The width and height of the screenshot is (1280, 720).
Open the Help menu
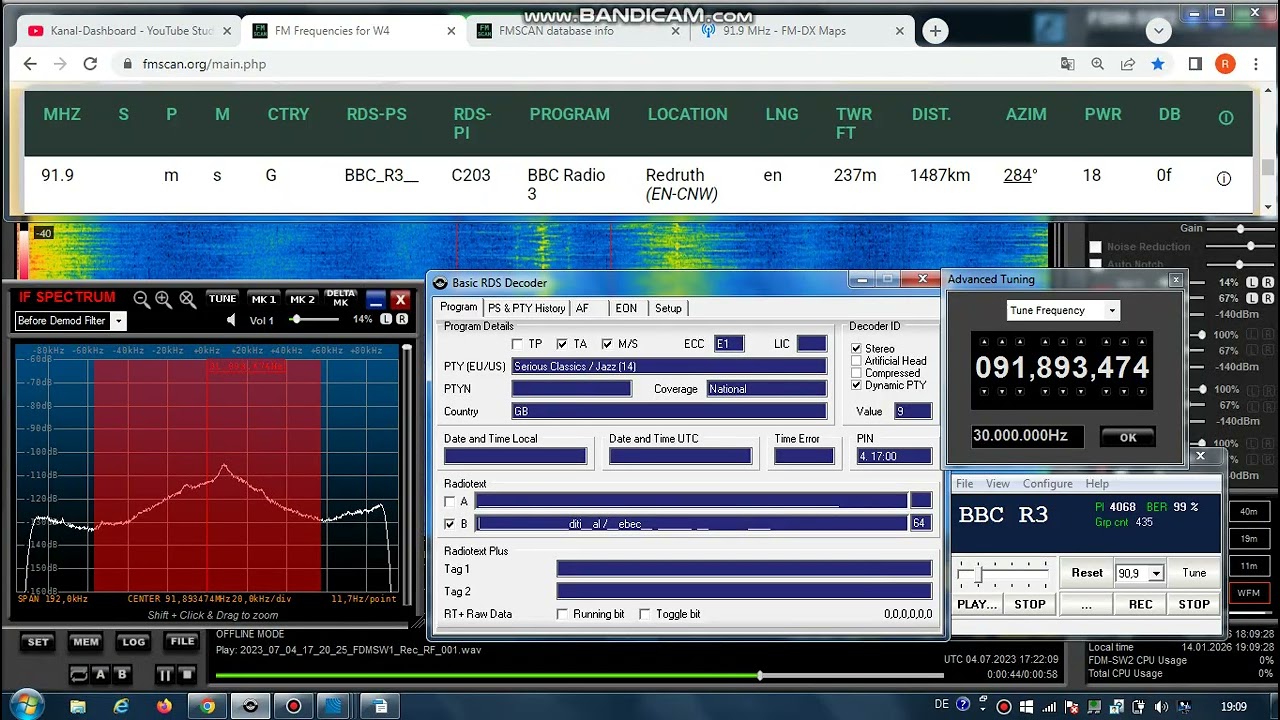tap(1097, 484)
